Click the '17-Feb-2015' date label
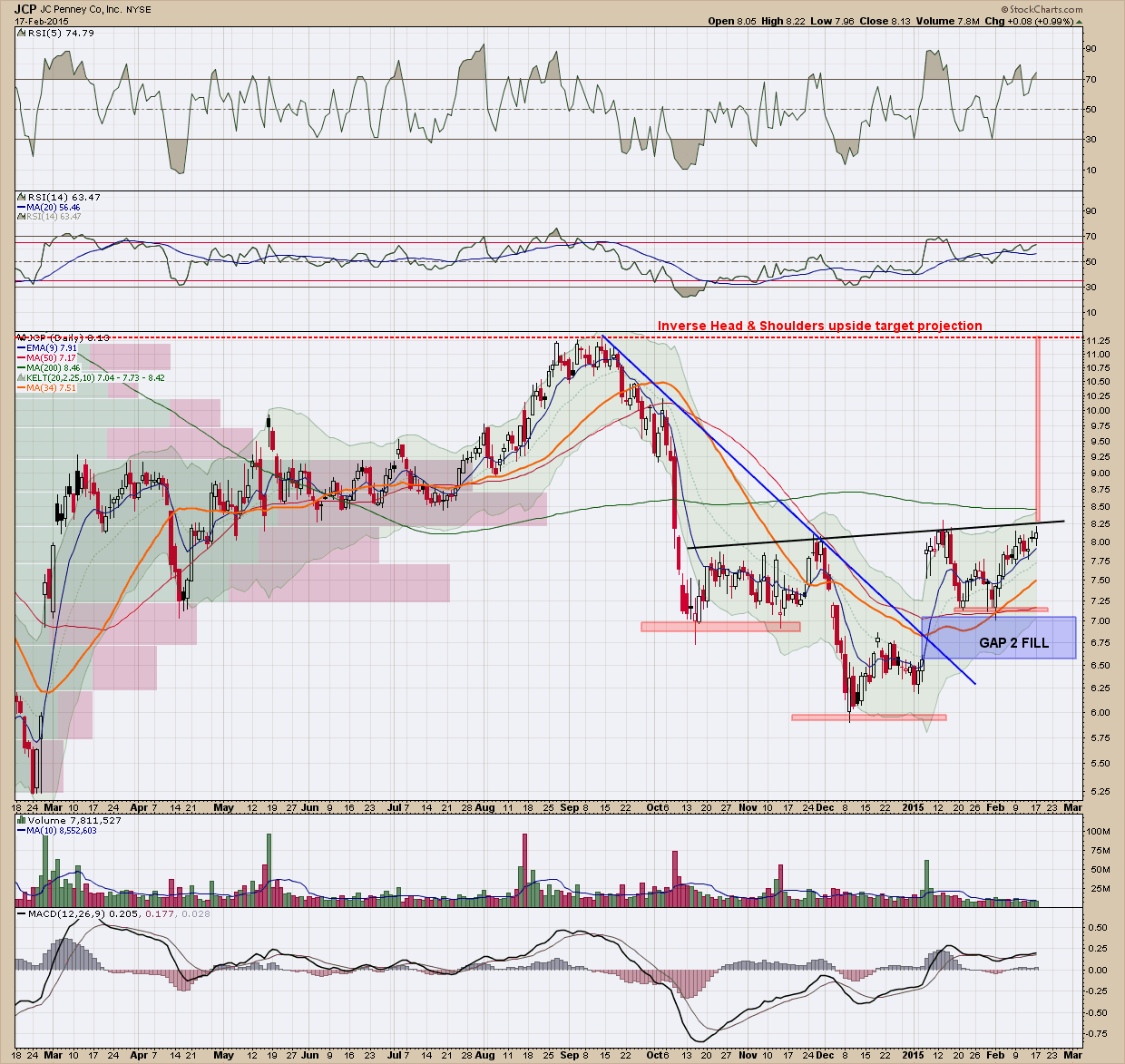The width and height of the screenshot is (1125, 1064). (40, 21)
